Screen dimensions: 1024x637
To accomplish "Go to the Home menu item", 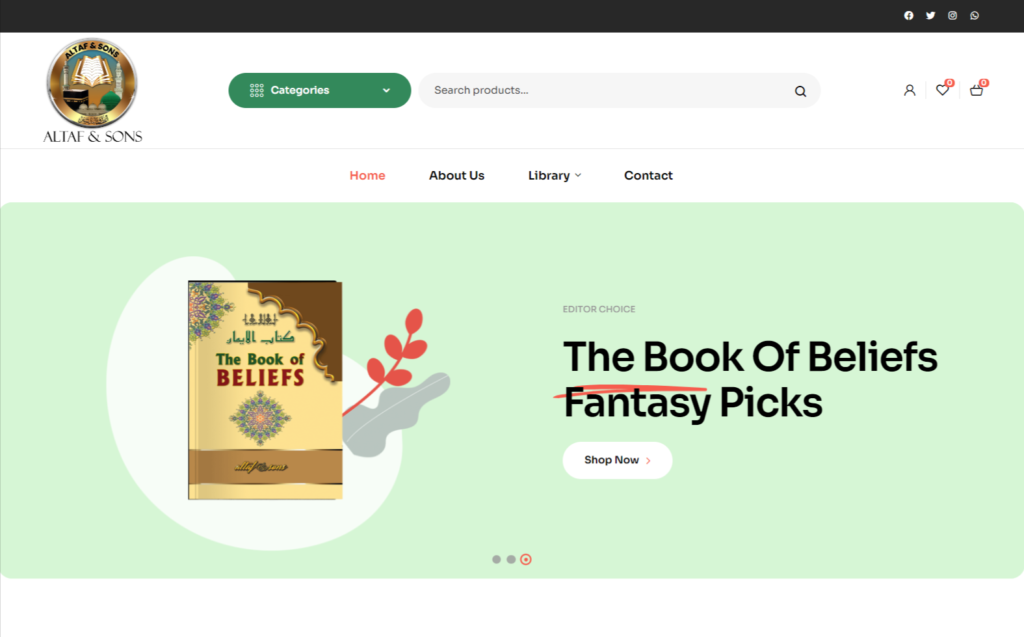I will [367, 175].
